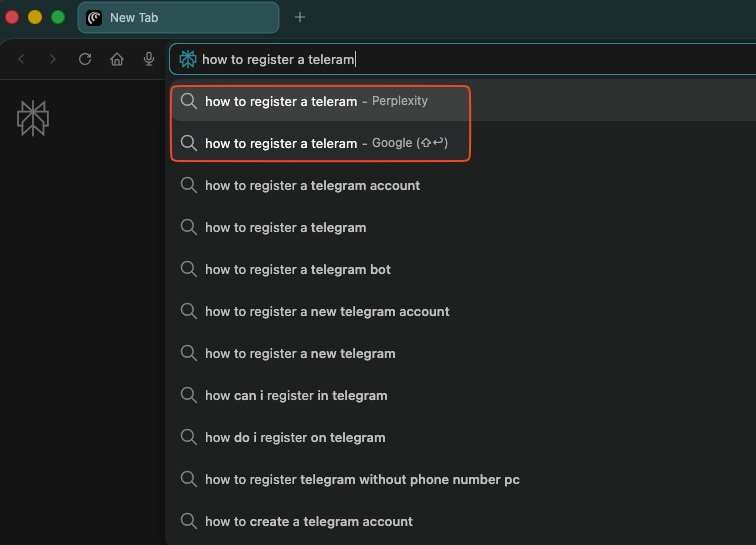Go to the home page icon
Screen dimensions: 756x545
click(x=117, y=59)
